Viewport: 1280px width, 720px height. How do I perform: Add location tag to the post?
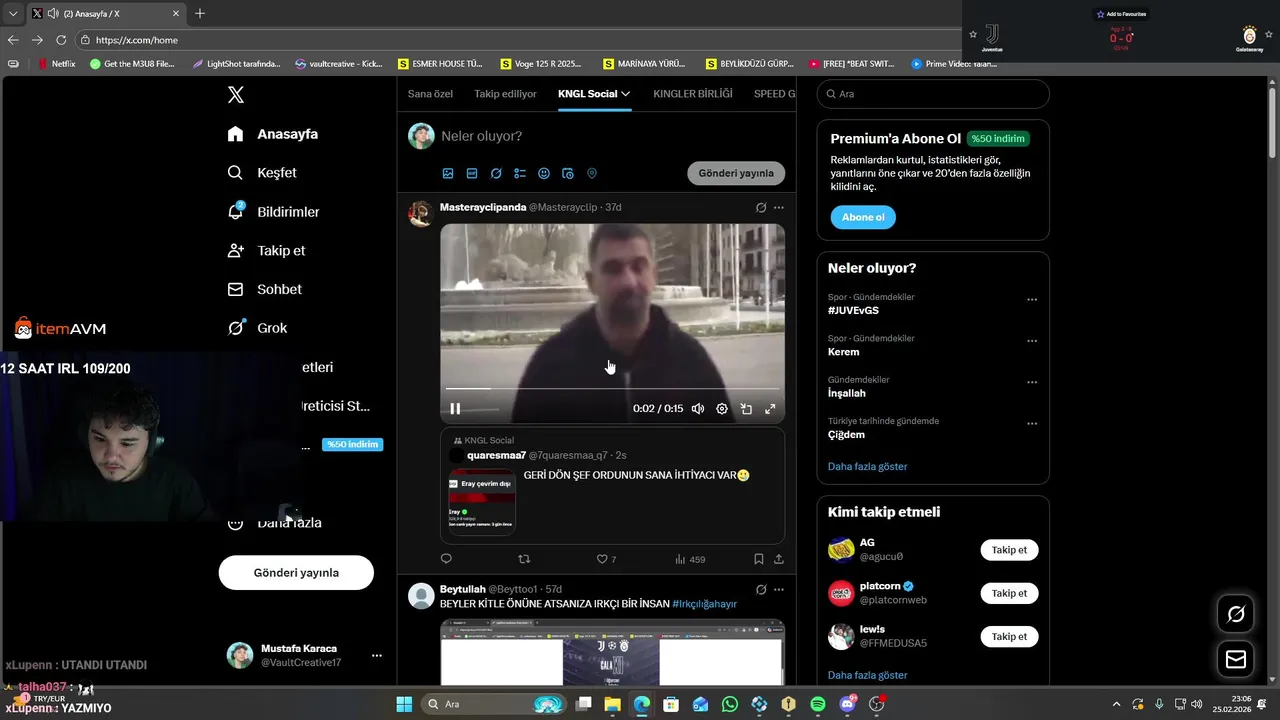click(x=592, y=173)
